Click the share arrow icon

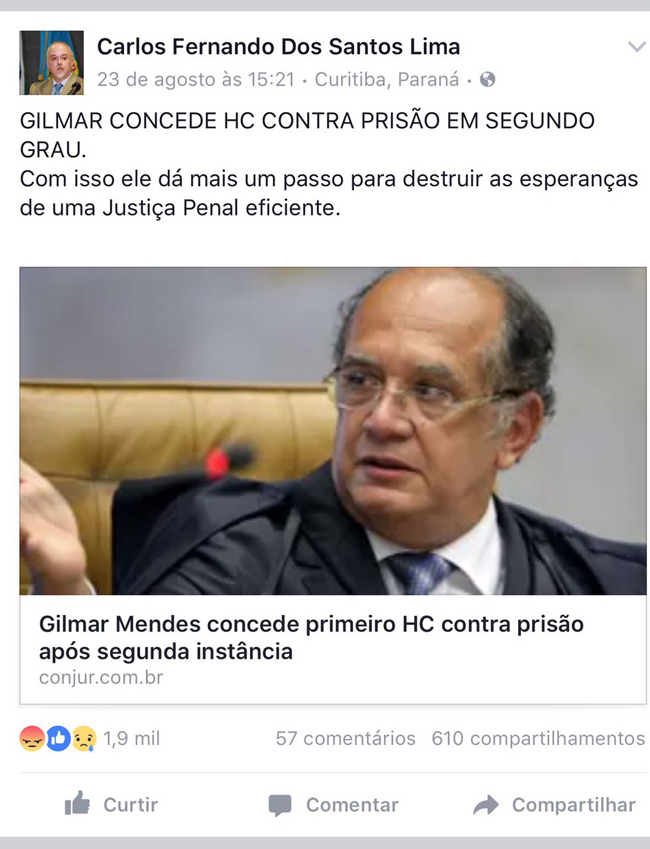pos(486,805)
